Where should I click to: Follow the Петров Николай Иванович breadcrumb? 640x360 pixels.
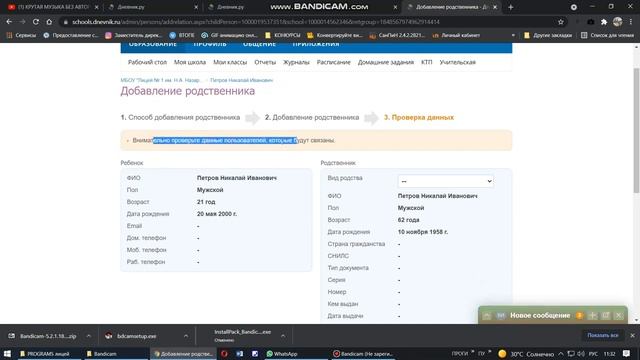click(x=241, y=80)
